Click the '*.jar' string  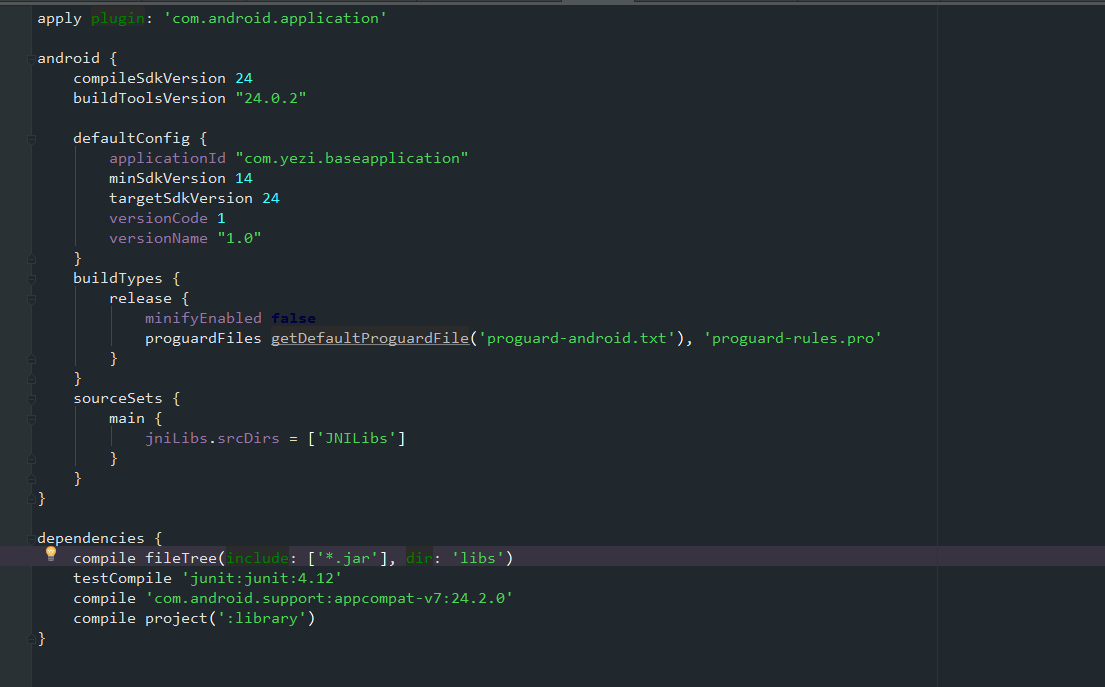pos(347,558)
